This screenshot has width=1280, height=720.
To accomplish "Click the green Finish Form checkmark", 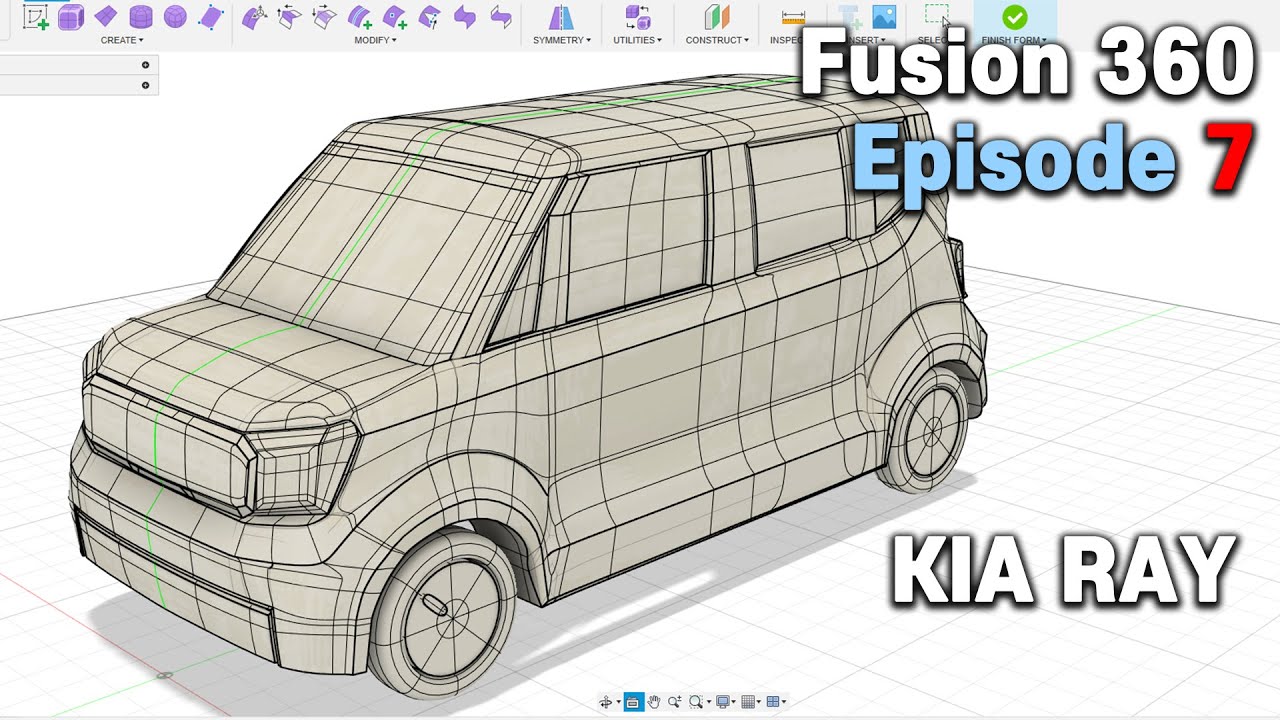I will coord(1014,17).
